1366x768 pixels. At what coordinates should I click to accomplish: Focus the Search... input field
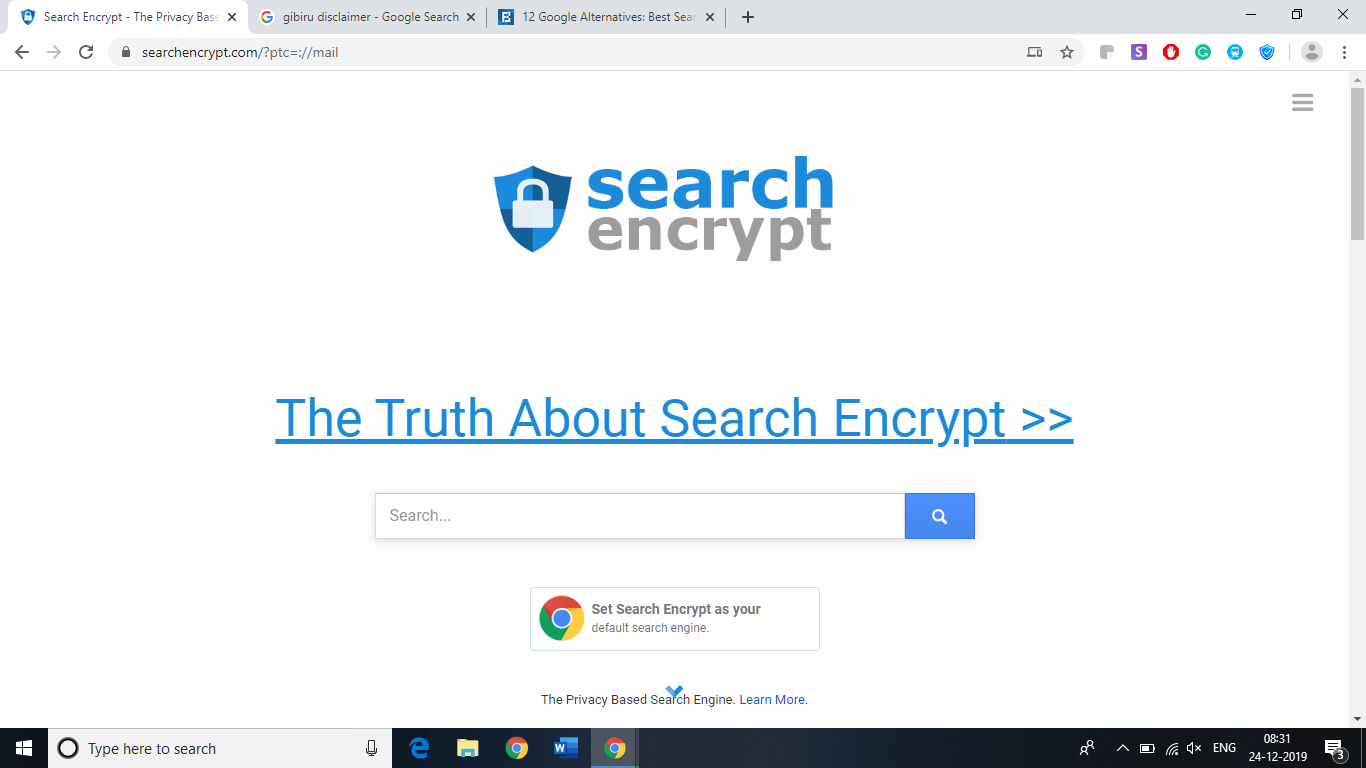640,516
